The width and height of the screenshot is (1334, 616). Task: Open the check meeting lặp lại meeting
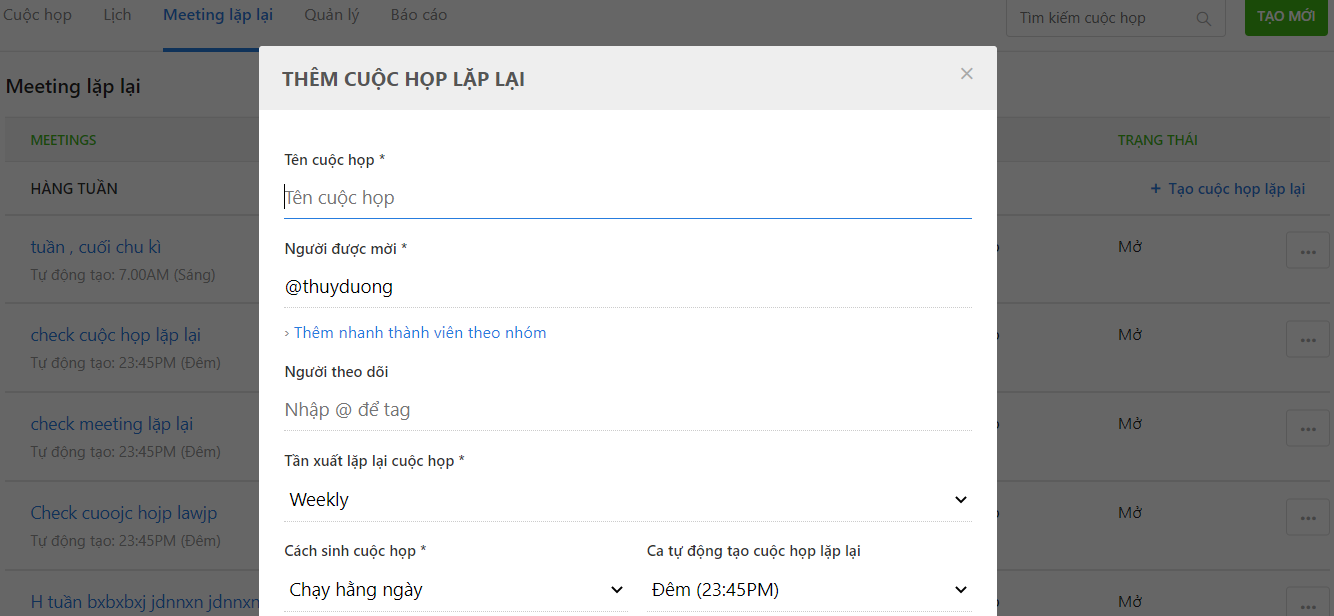pos(112,424)
